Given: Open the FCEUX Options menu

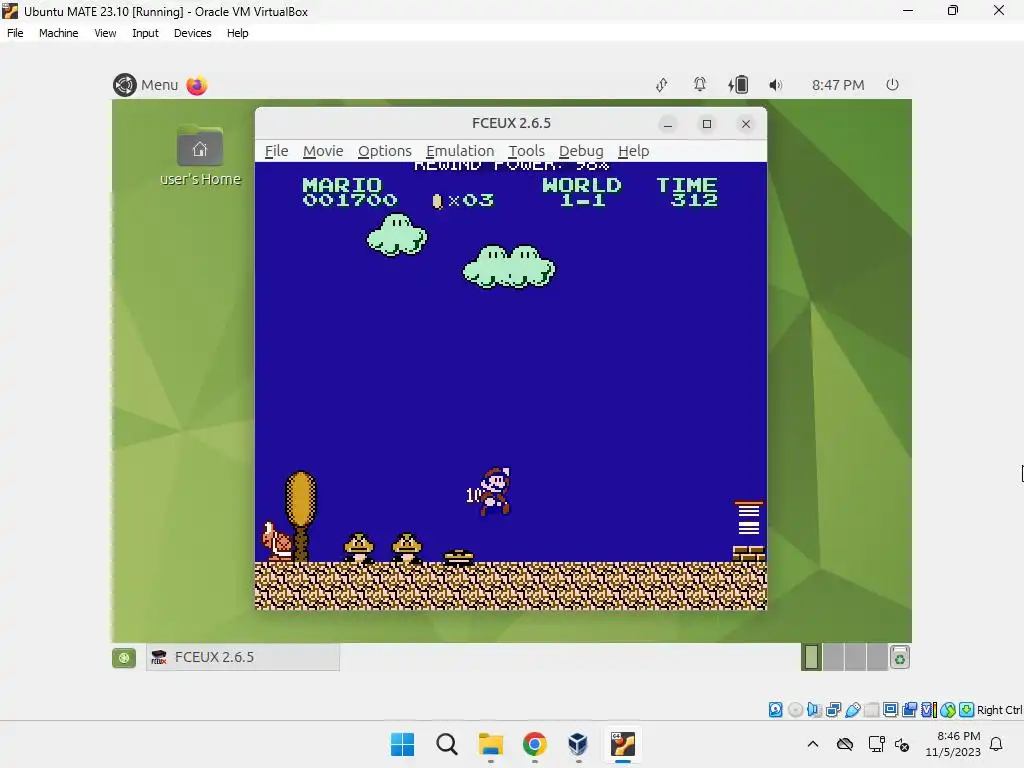Looking at the screenshot, I should [x=385, y=151].
